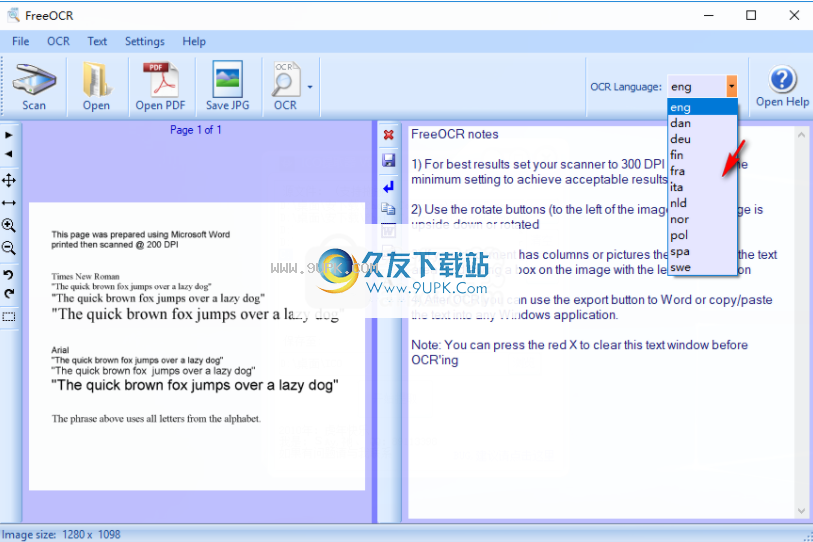This screenshot has height=542, width=813.
Task: Copy text to clipboard icon
Action: point(388,209)
